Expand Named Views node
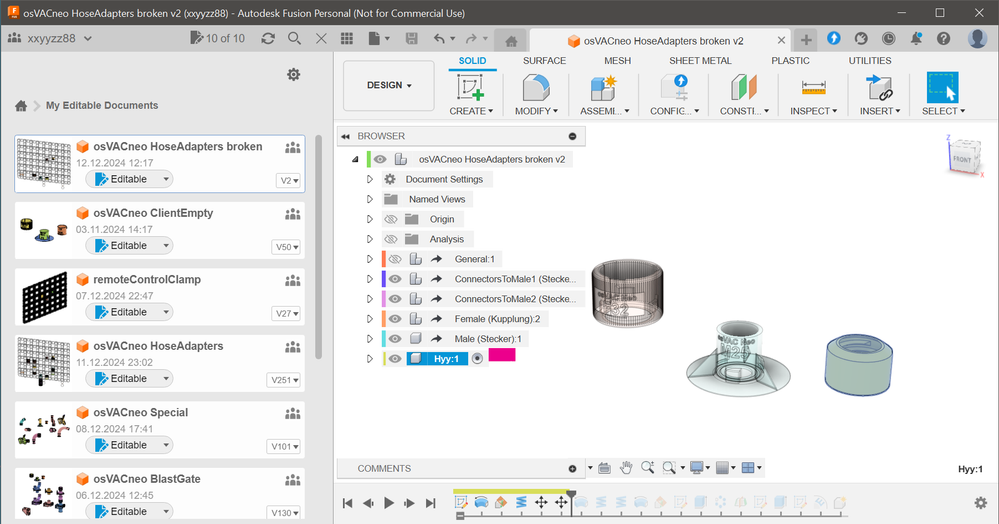Screen dimensions: 999x524 coord(370,200)
